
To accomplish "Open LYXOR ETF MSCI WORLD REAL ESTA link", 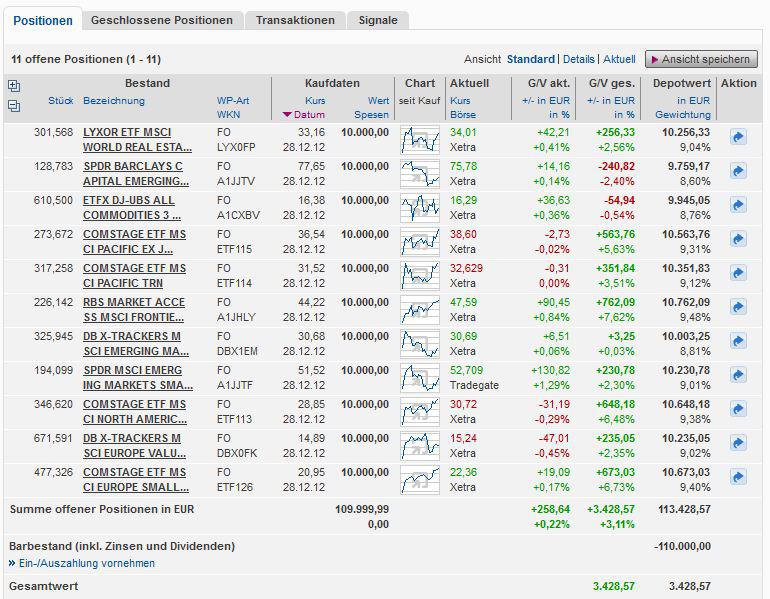I will coord(137,140).
